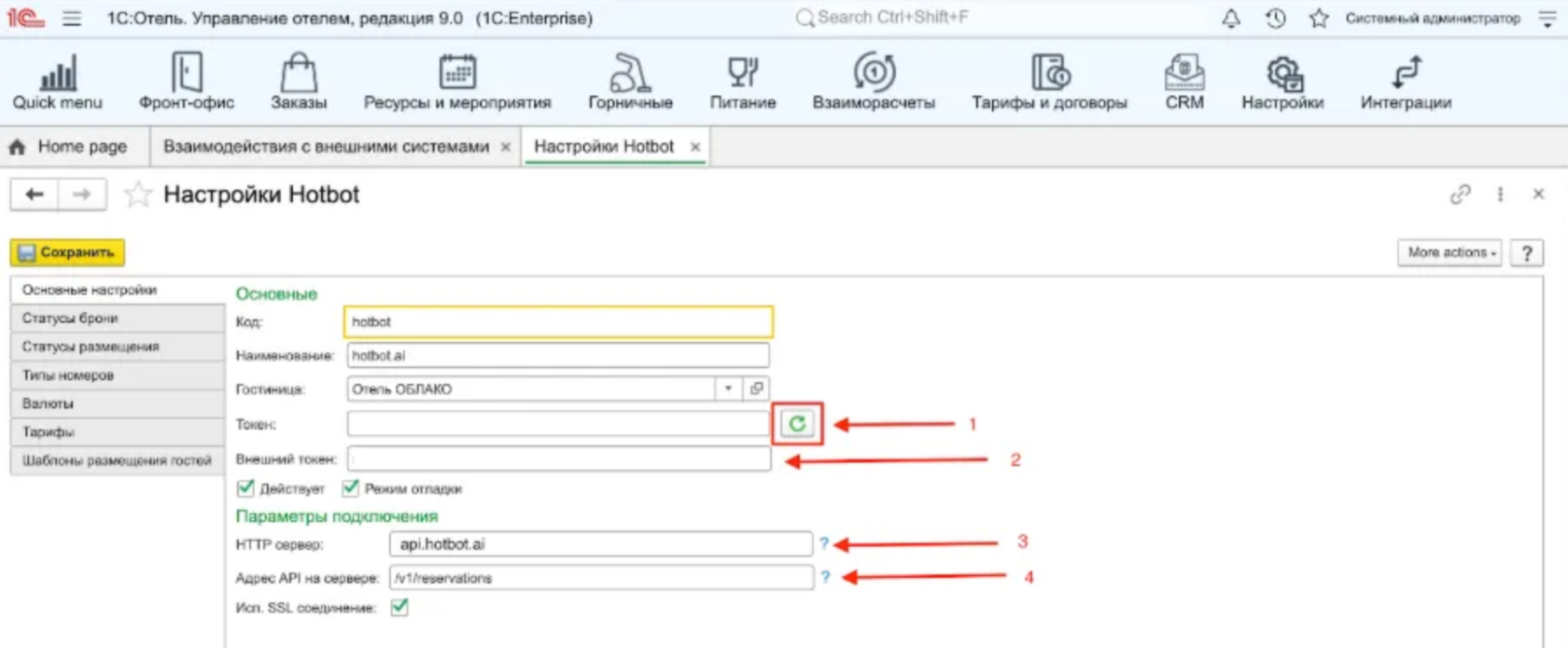This screenshot has height=648, width=1568.
Task: Open the Заказы section
Action: coord(299,82)
